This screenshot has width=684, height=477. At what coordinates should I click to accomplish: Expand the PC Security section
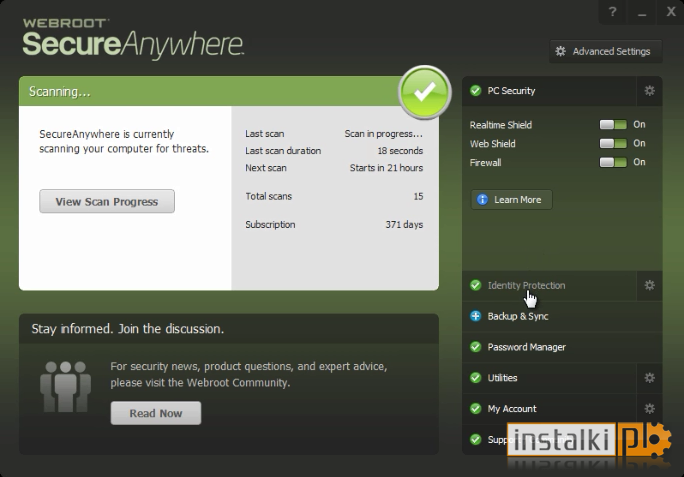click(549, 91)
